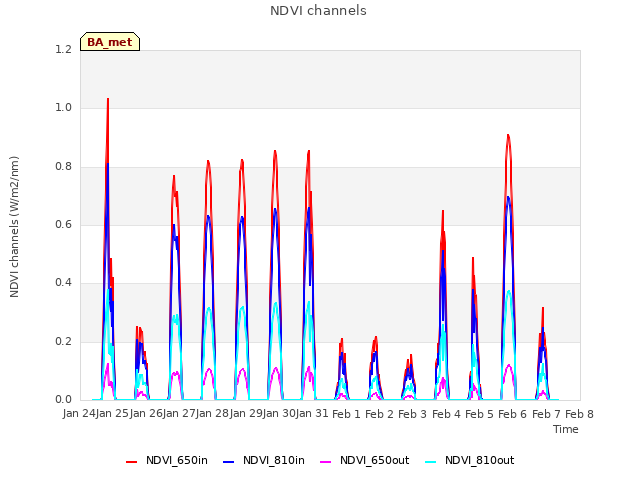Click the Jan 29 axis tick label
Viewport: 640px width, 480px height.
pos(246,414)
